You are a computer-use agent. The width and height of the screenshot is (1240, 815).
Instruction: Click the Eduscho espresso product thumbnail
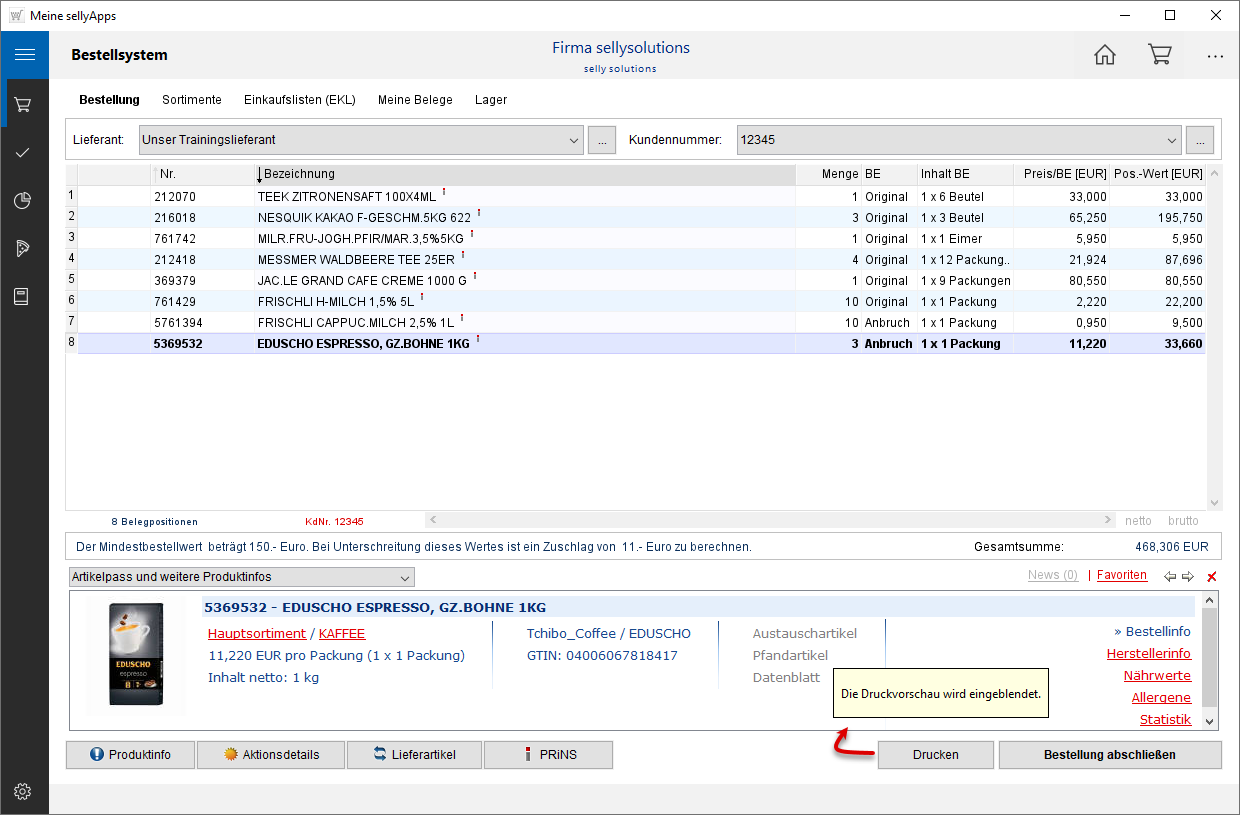pos(136,655)
